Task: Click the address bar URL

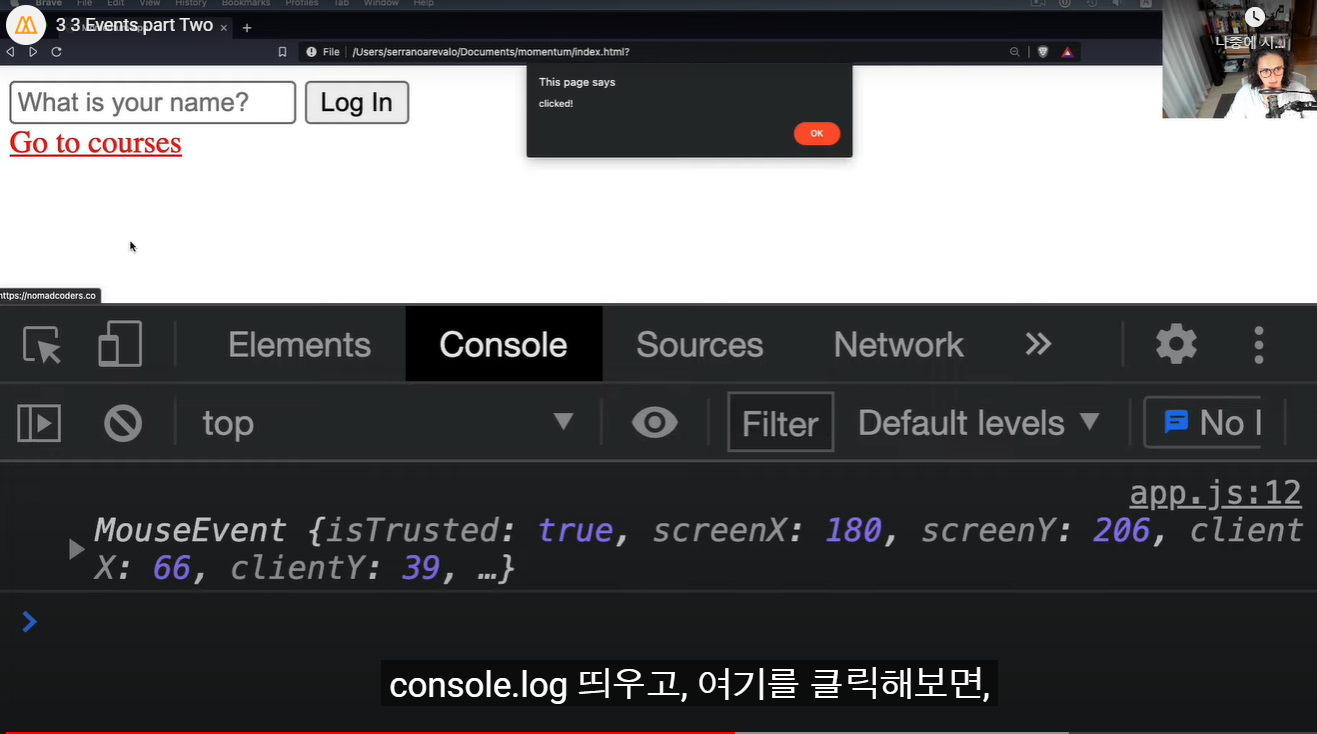Action: tap(491, 52)
